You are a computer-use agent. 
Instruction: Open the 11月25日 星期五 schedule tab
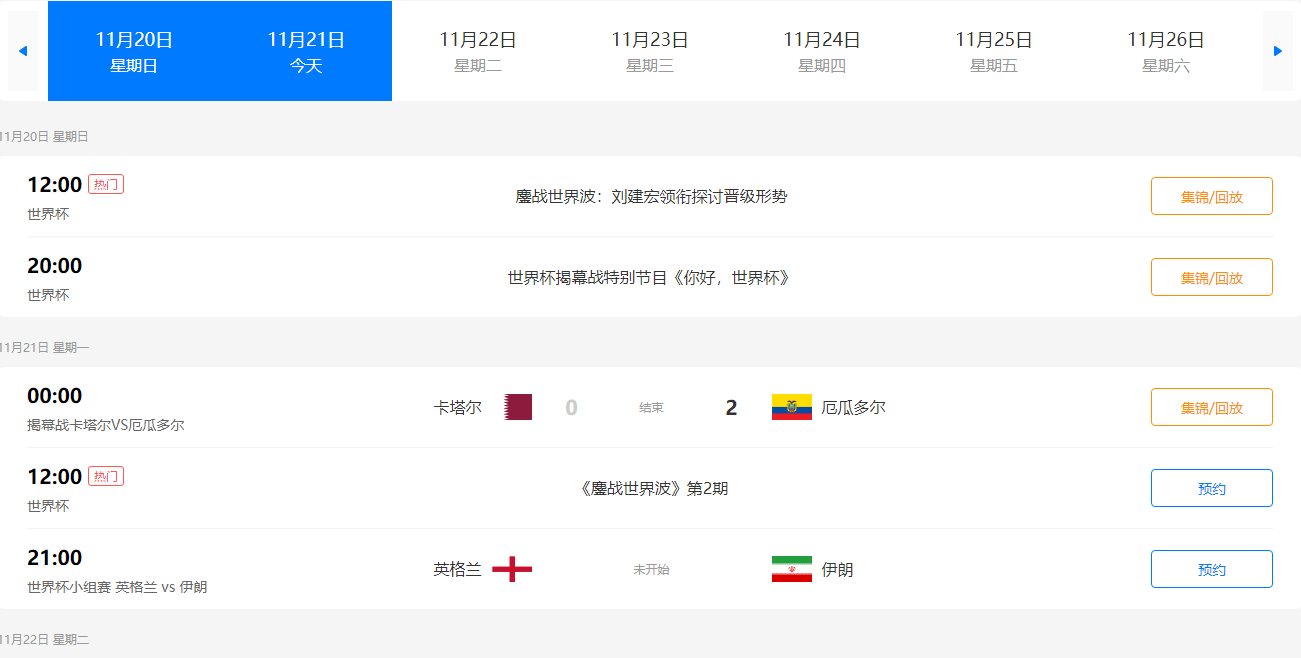coord(994,51)
